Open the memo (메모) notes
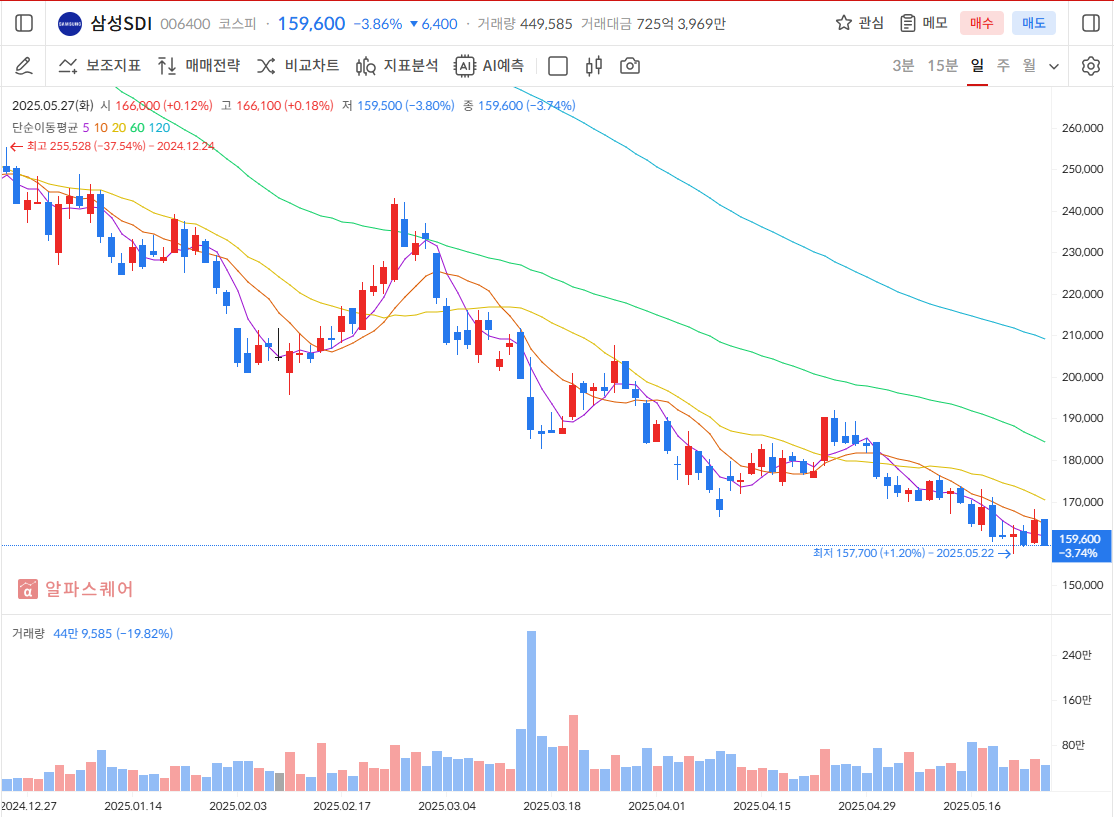This screenshot has width=1114, height=817. click(924, 23)
